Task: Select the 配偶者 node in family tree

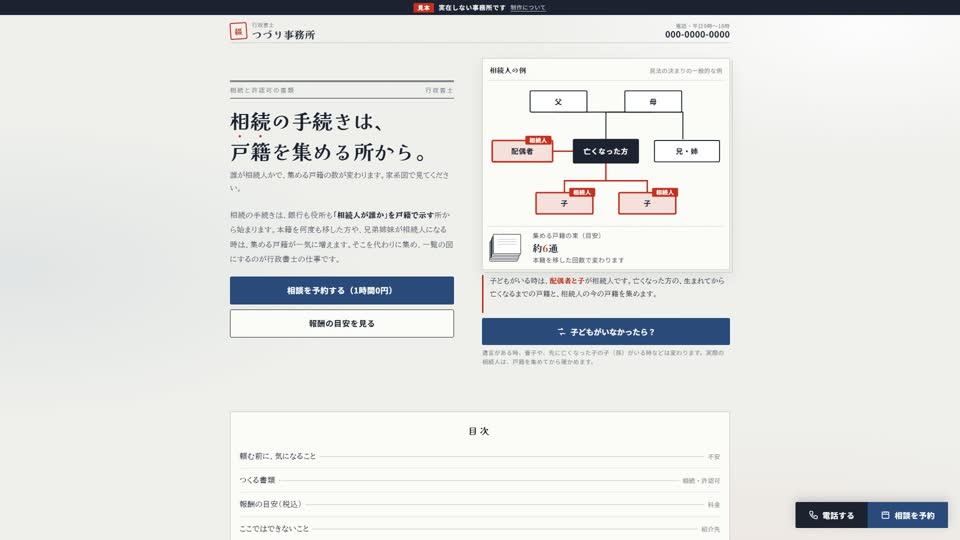Action: (522, 151)
